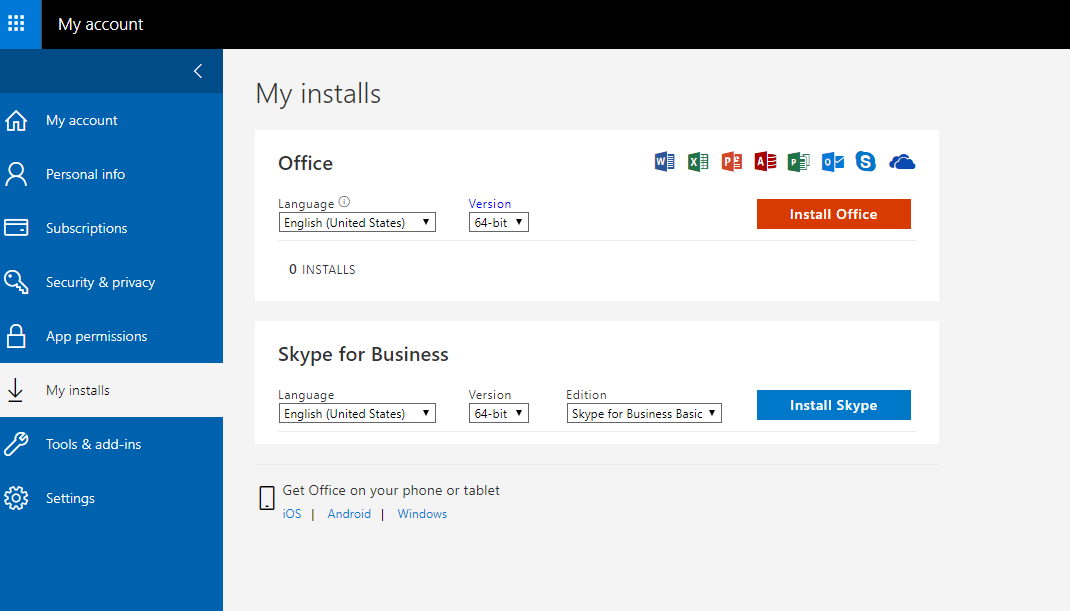Viewport: 1070px width, 611px height.
Task: Click the Excel app icon
Action: (x=698, y=162)
